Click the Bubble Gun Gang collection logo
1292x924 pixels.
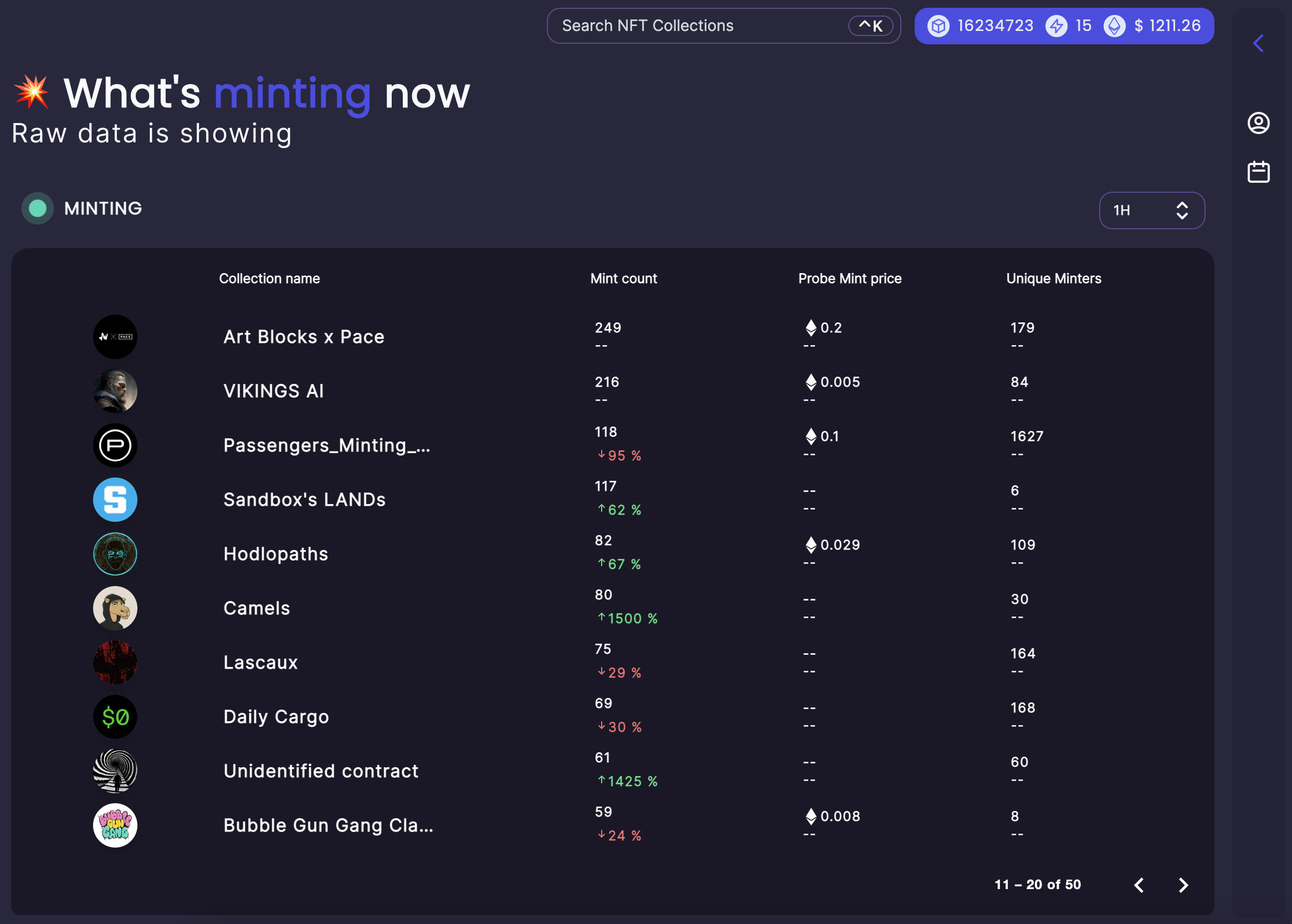(115, 825)
